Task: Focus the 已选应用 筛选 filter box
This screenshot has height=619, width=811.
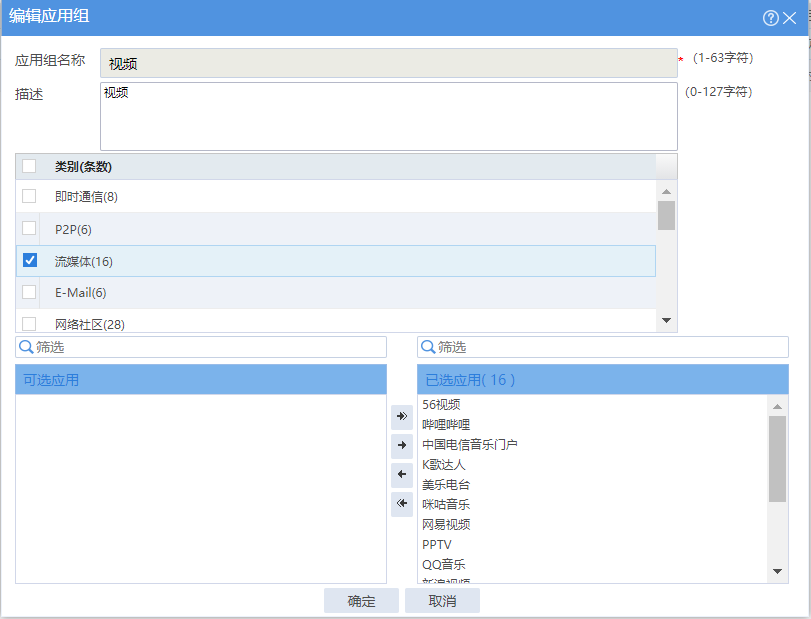Action: pyautogui.click(x=603, y=347)
